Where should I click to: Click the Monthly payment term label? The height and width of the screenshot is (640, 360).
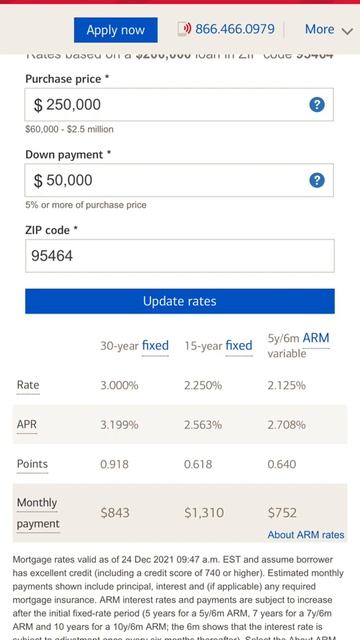click(x=38, y=513)
